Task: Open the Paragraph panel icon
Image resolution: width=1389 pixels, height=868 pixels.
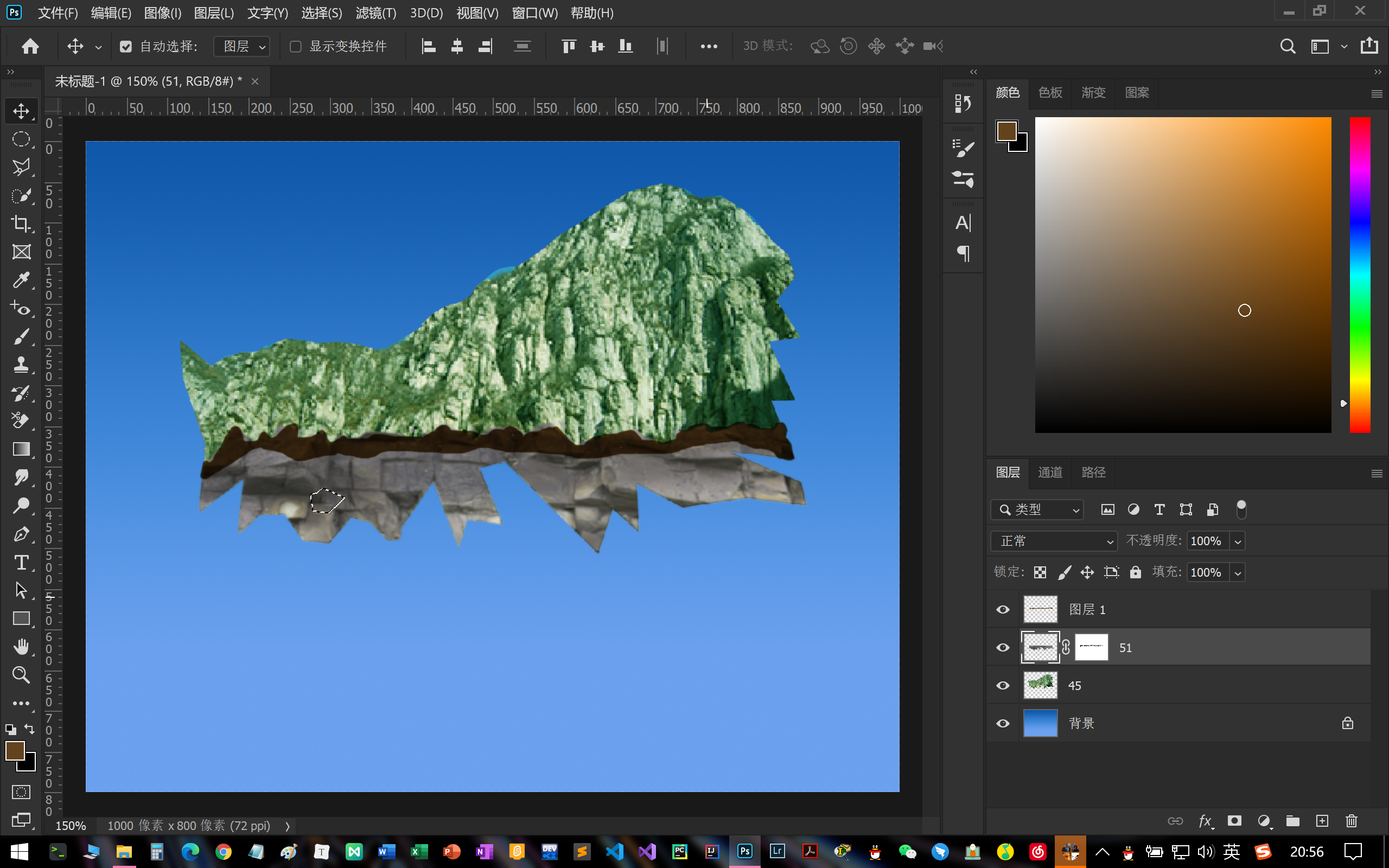Action: pyautogui.click(x=963, y=253)
